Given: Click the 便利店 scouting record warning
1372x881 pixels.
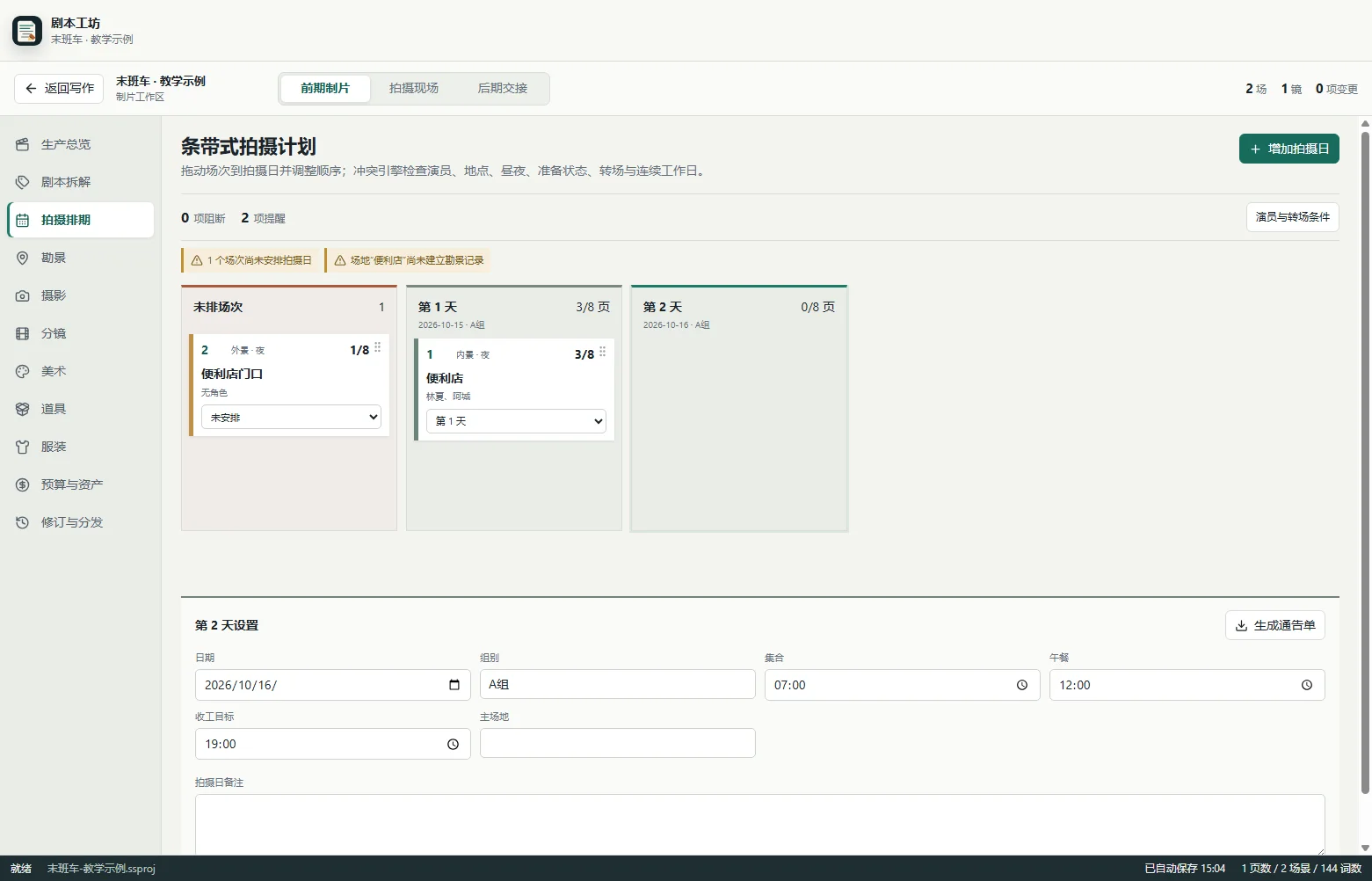Looking at the screenshot, I should [408, 260].
